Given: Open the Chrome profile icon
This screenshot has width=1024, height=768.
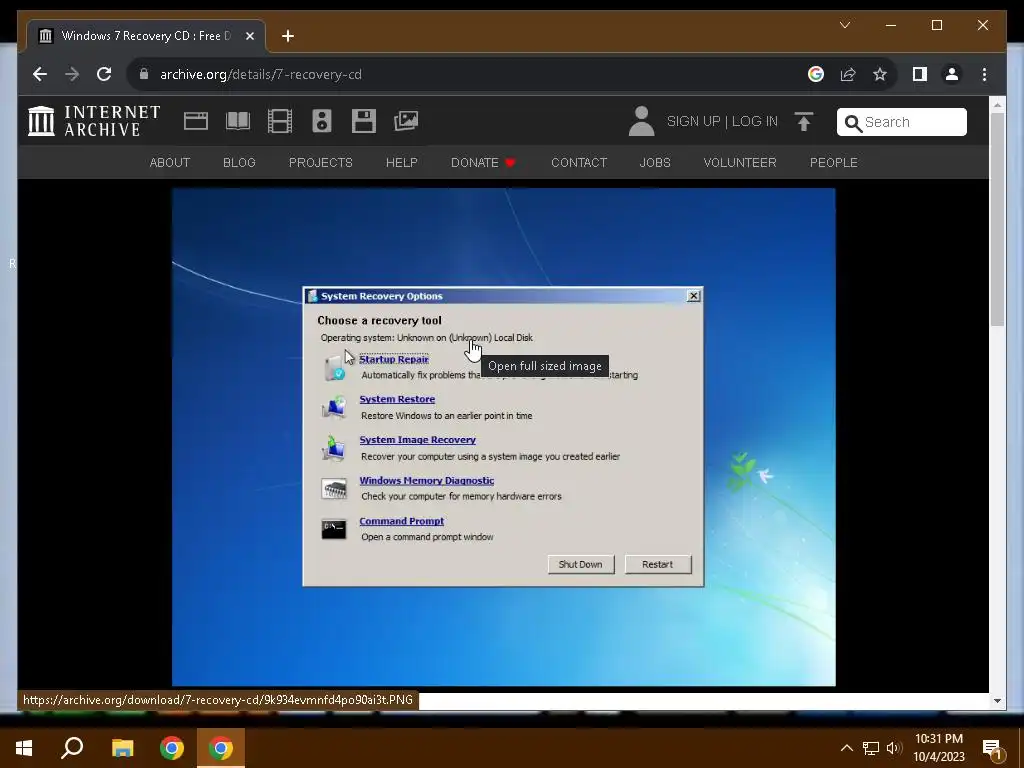Looking at the screenshot, I should point(952,74).
